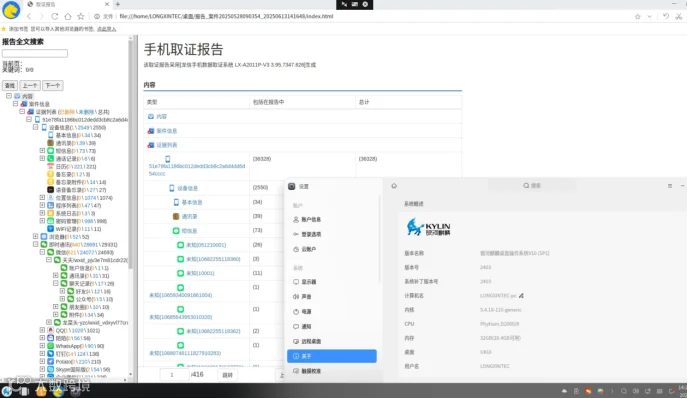Expand the 浏览器 tree node
Viewport: 688px width, 399px height.
pyautogui.click(x=36, y=237)
